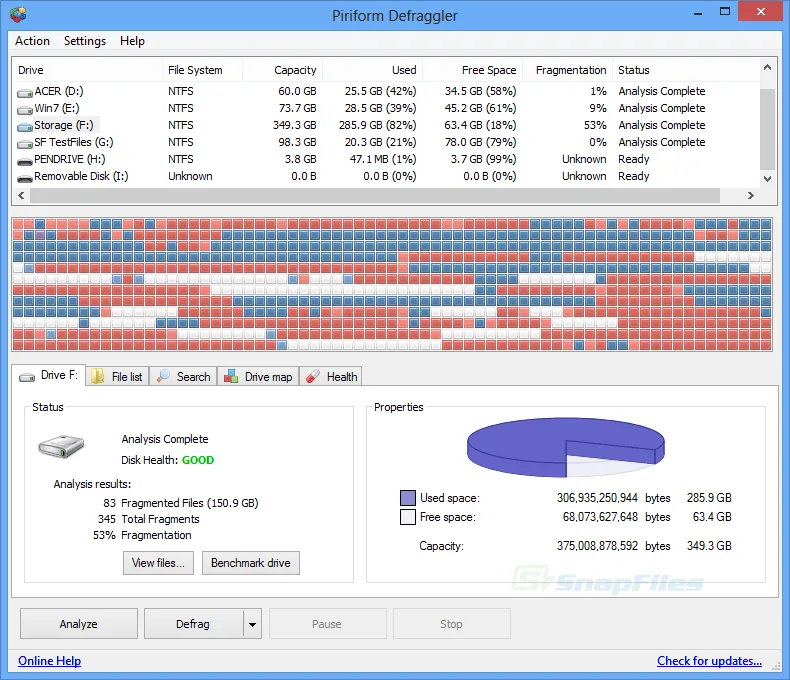Select the PENDRIVE (H:) drive row
This screenshot has width=790, height=680.
tap(386, 159)
